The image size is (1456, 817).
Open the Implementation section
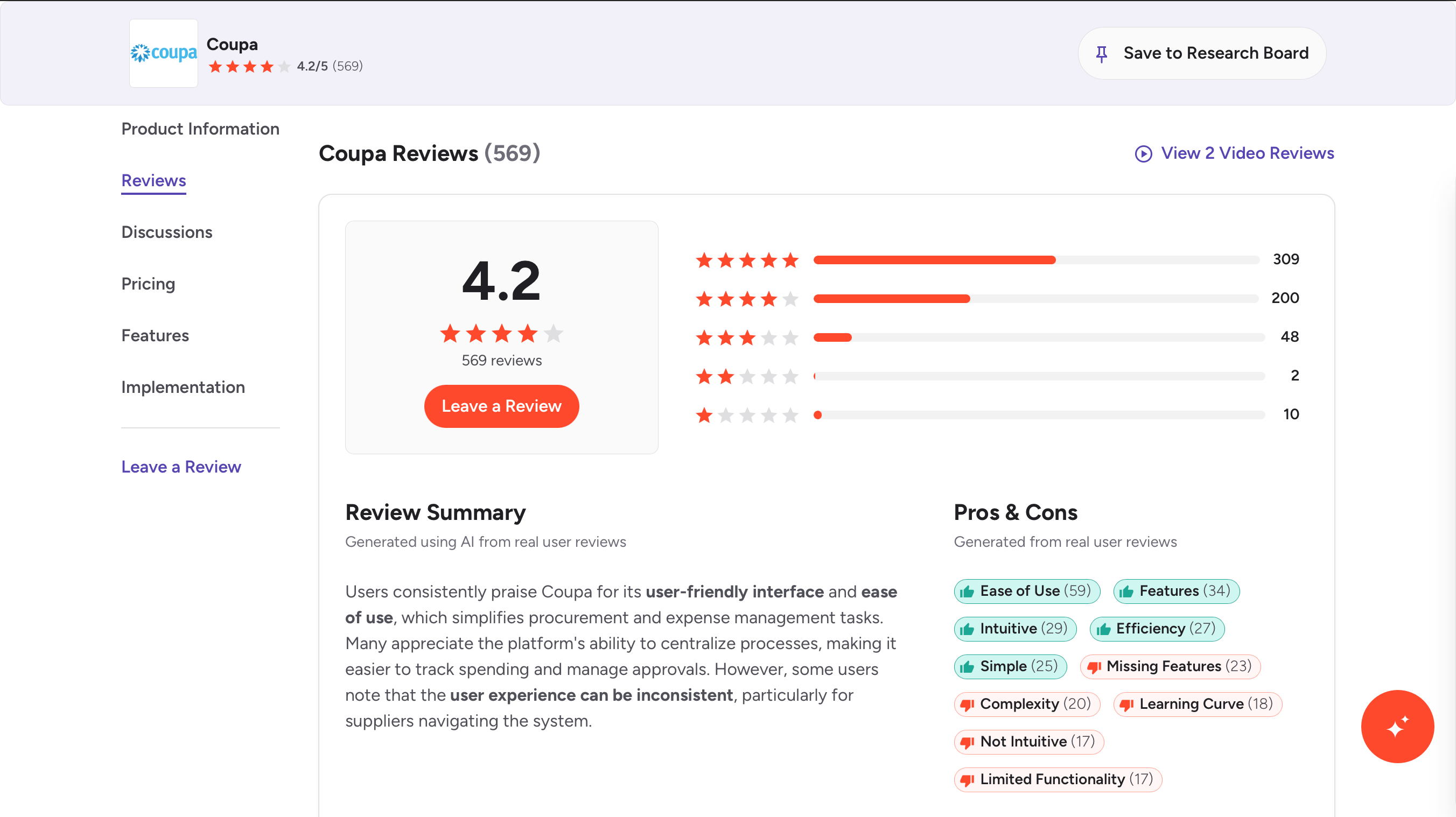pos(183,387)
